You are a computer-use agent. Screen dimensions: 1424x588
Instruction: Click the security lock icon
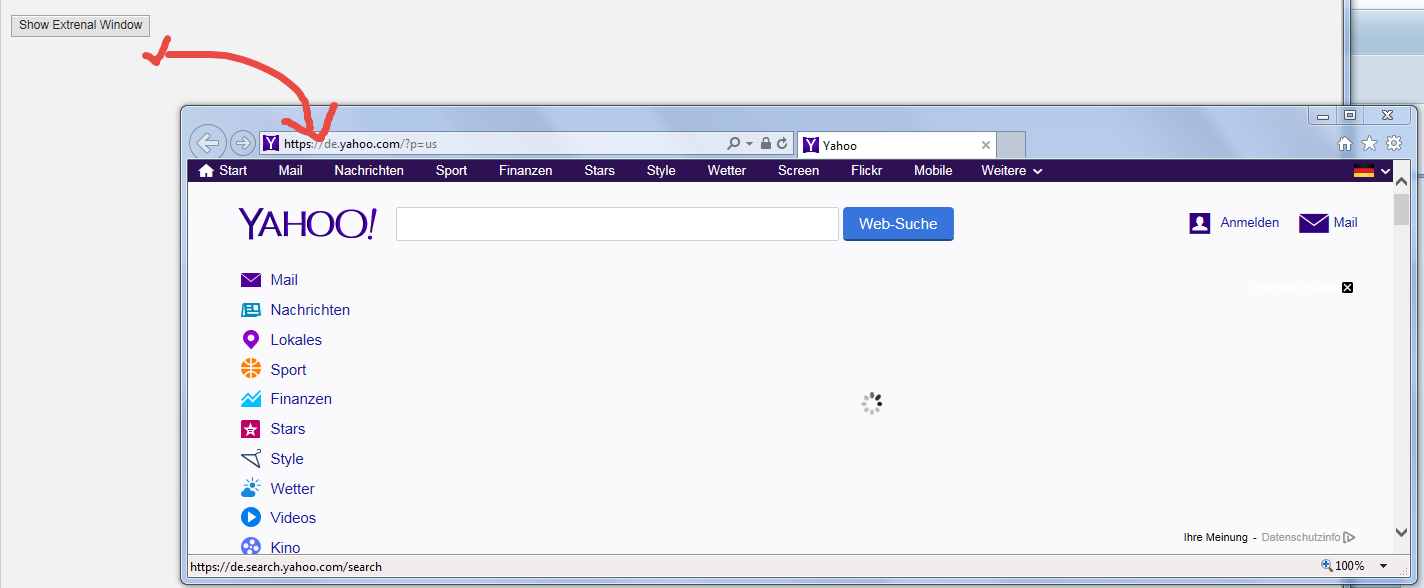(x=766, y=144)
